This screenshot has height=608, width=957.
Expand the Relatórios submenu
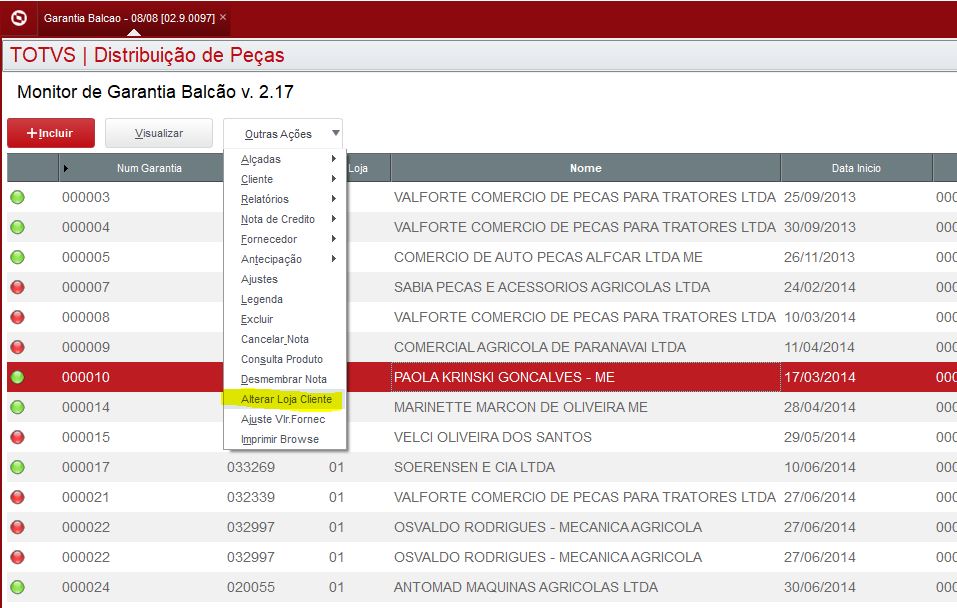(285, 199)
